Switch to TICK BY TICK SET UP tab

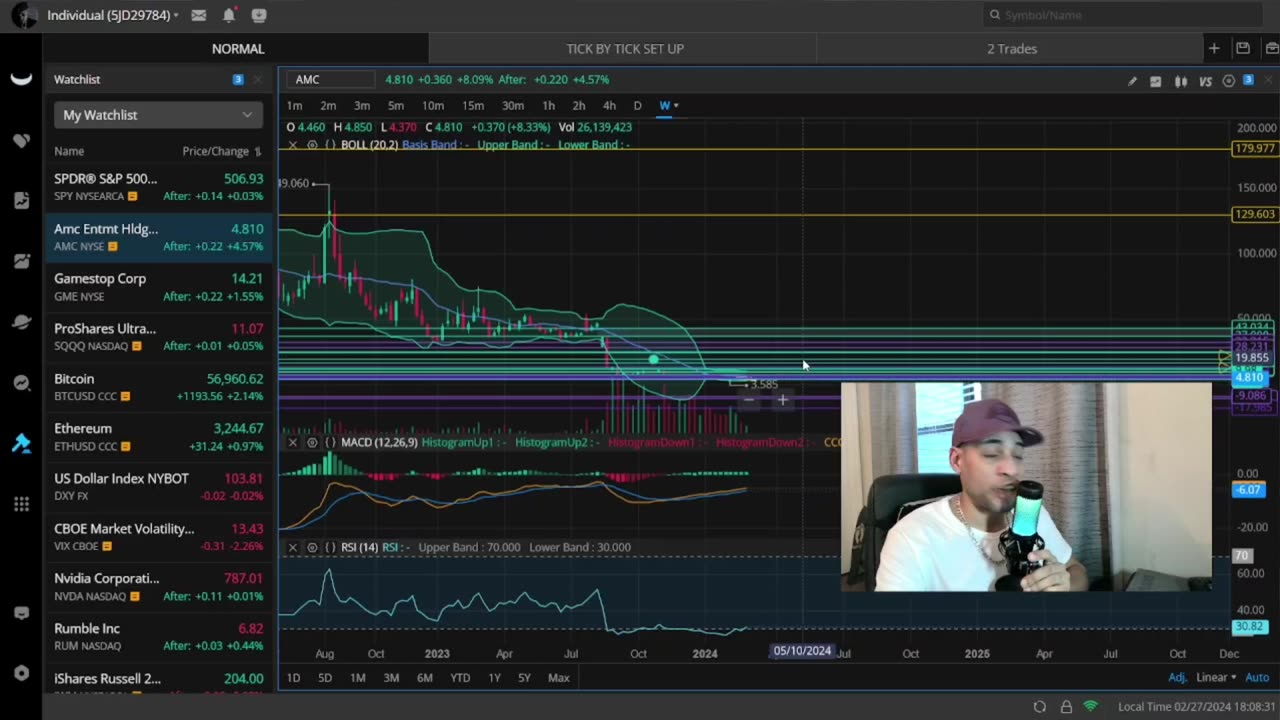coord(625,48)
